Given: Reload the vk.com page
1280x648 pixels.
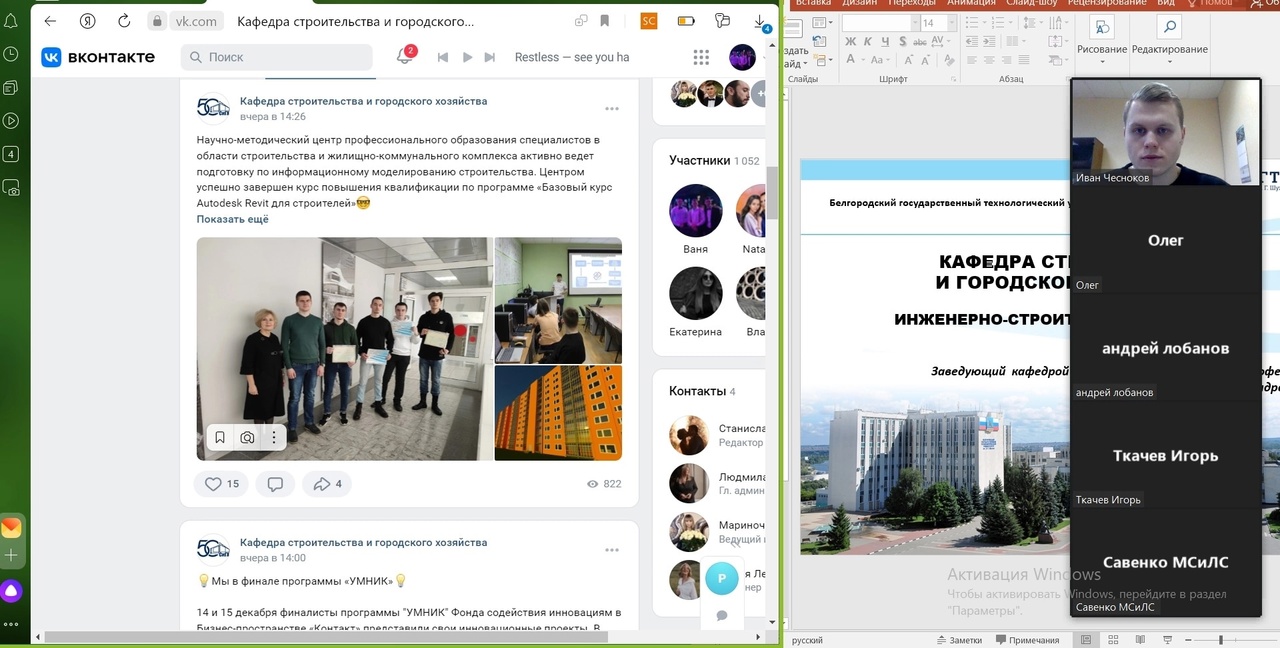Looking at the screenshot, I should pos(124,21).
